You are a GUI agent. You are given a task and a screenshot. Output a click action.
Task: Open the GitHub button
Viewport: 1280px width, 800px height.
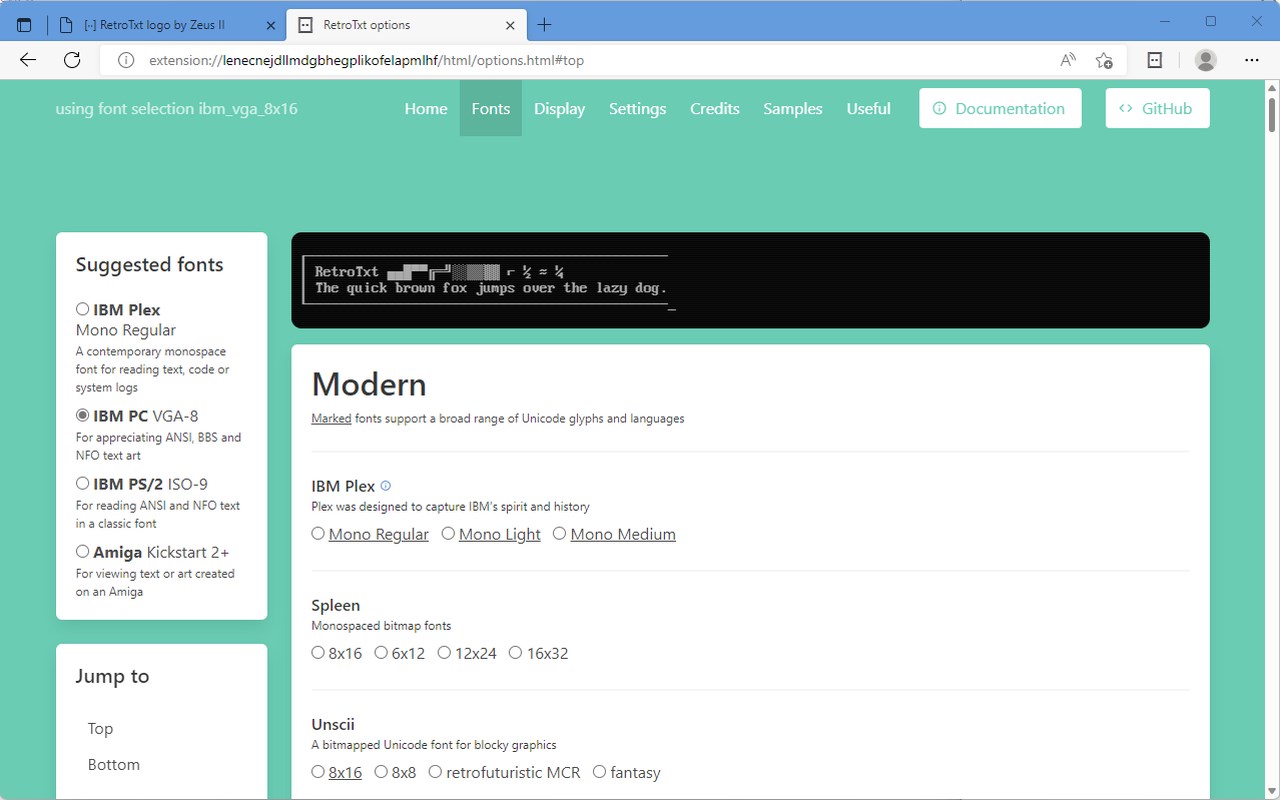(x=1157, y=108)
